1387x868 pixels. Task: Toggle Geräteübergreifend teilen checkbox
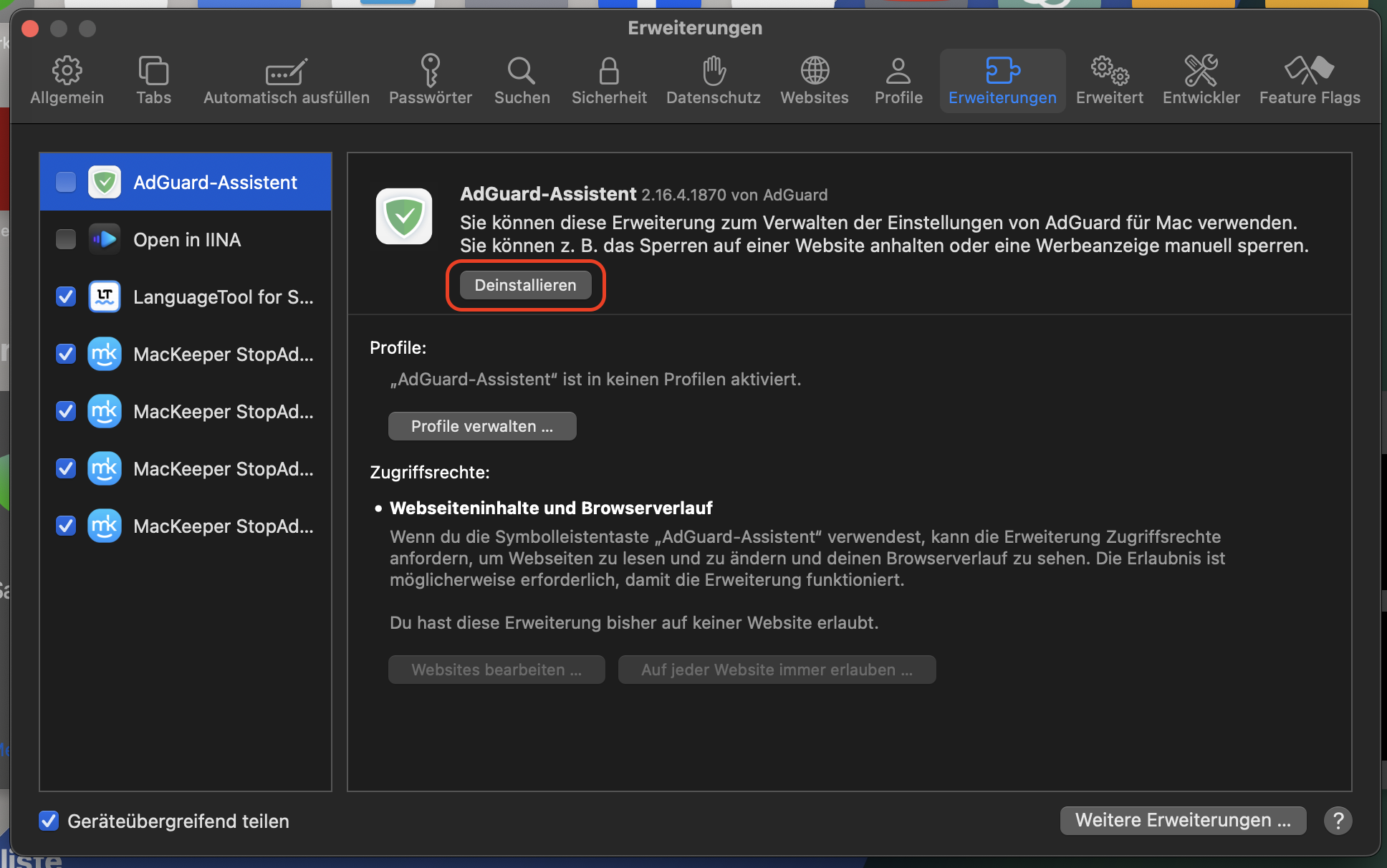[49, 821]
